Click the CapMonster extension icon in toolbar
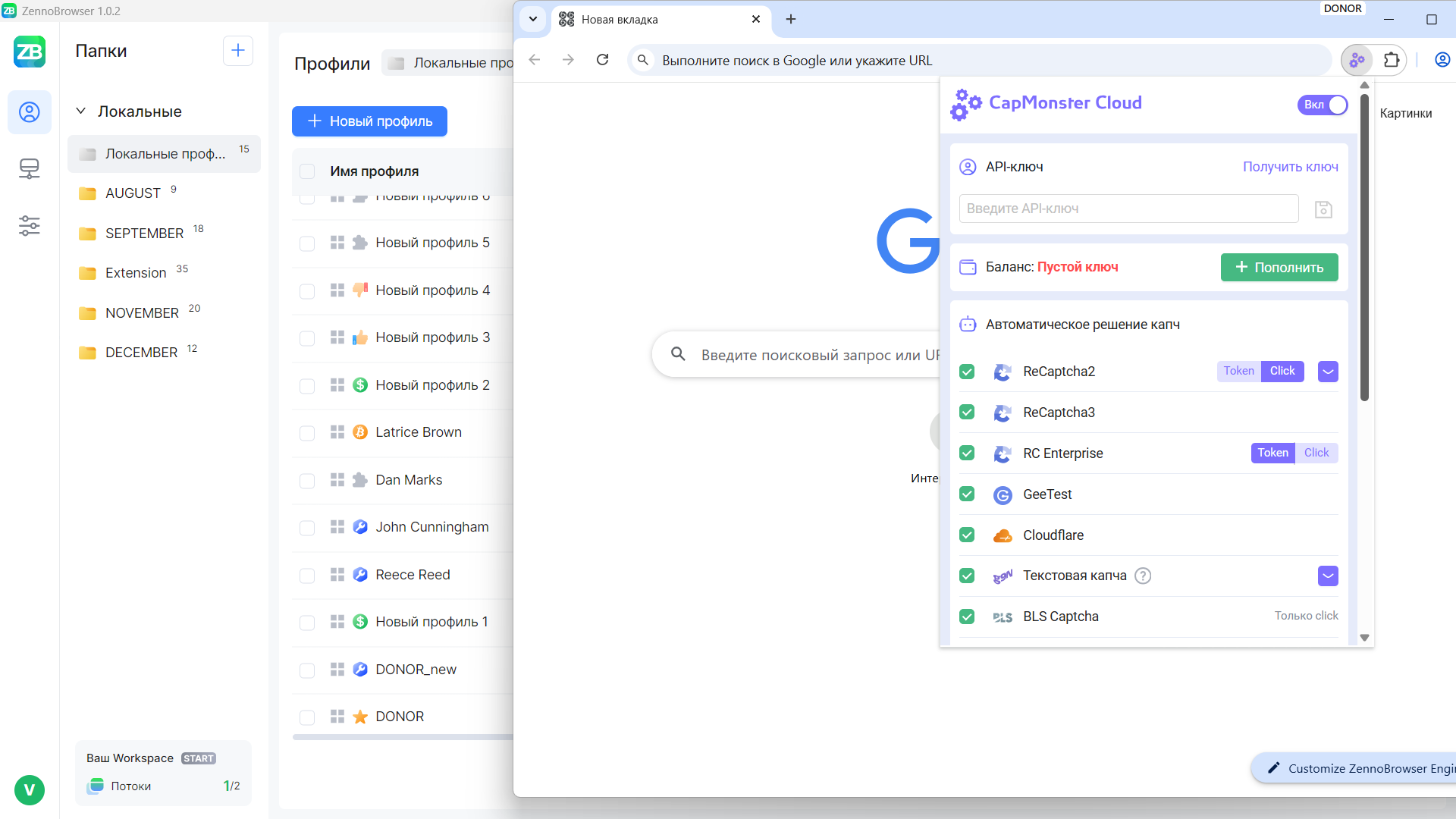 1357,60
